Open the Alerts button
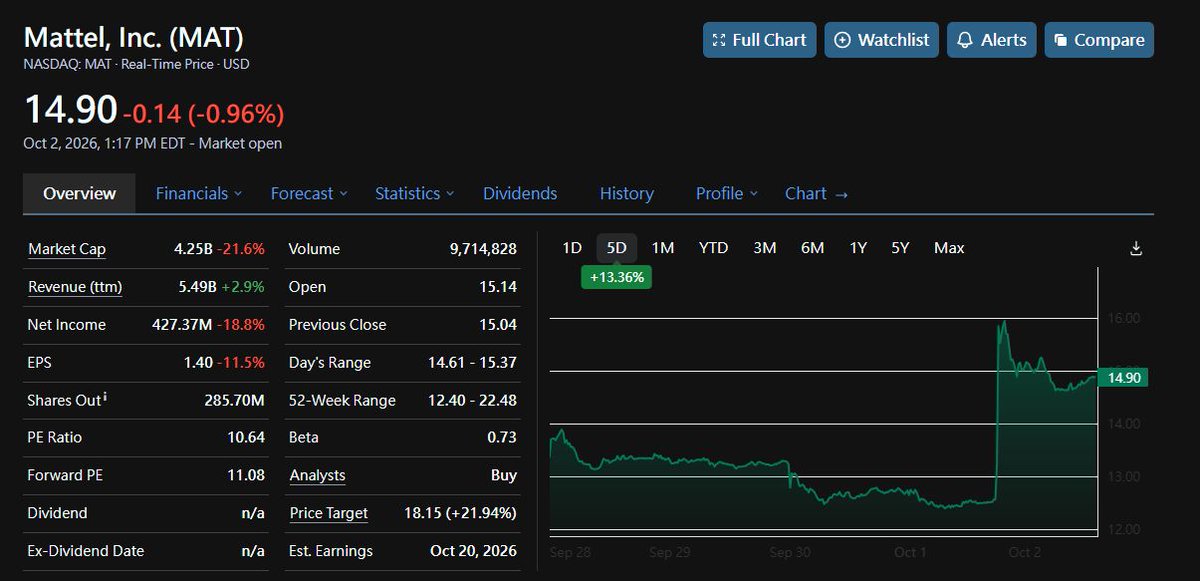 [x=992, y=40]
